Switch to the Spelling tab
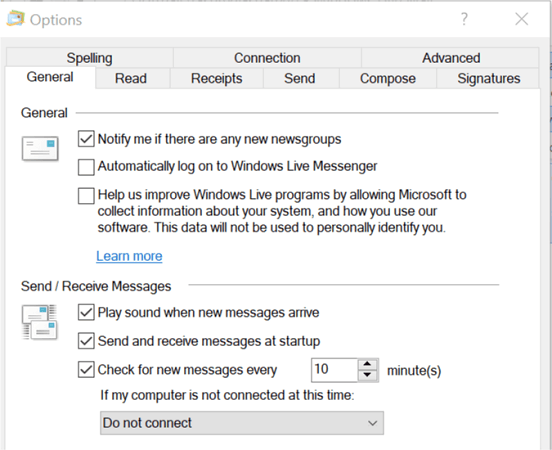Screen dimensions: 552x450 point(89,58)
